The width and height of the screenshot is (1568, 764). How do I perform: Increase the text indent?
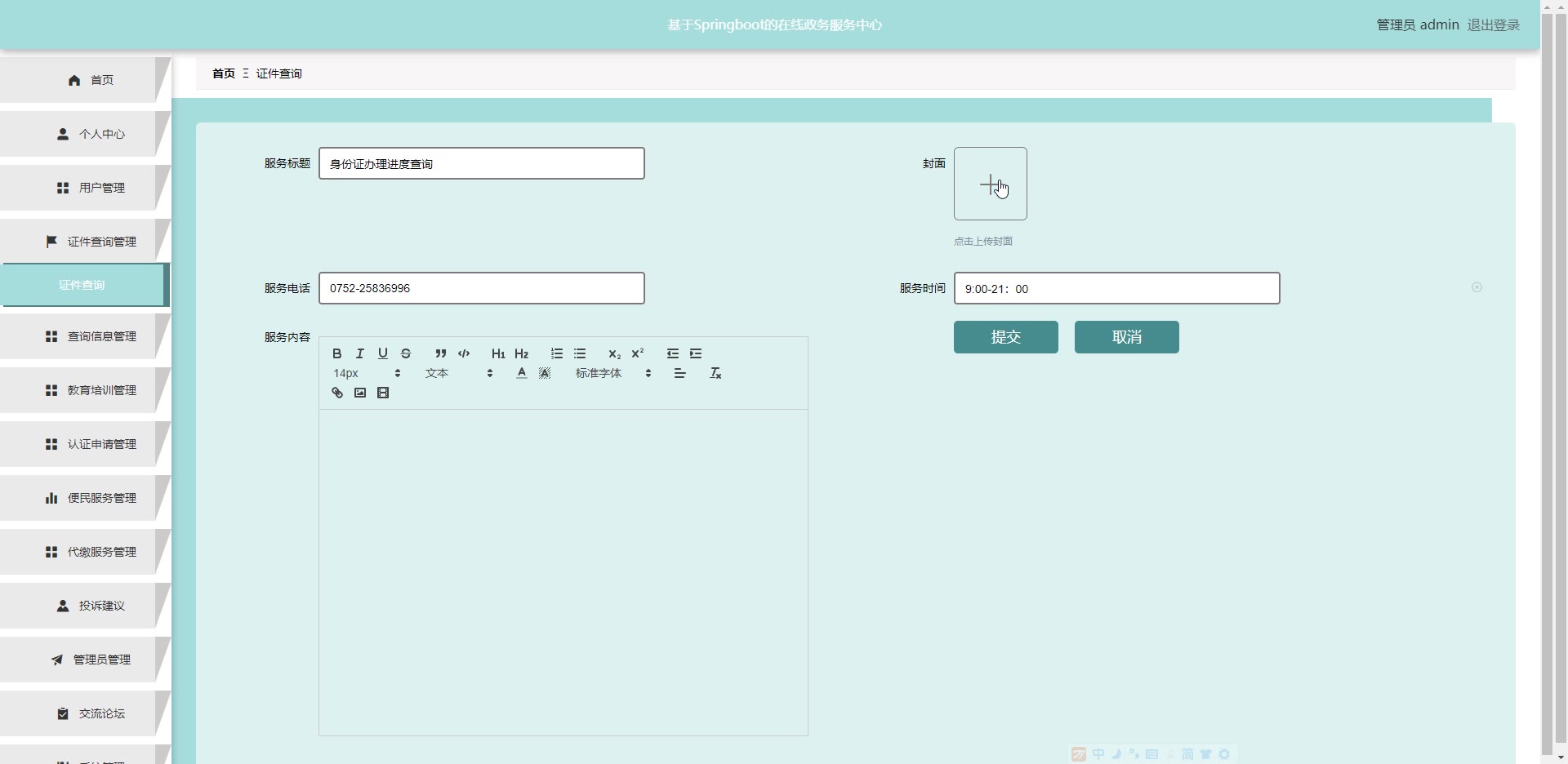coord(696,353)
